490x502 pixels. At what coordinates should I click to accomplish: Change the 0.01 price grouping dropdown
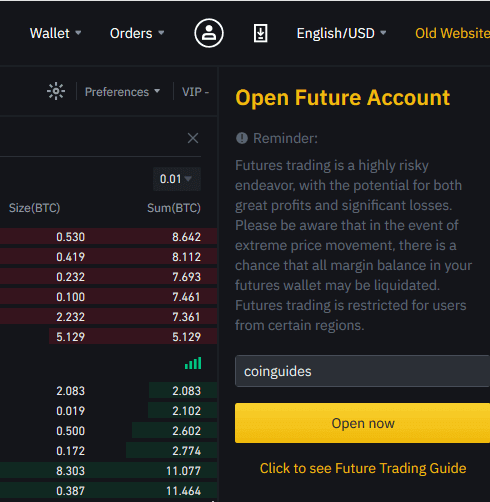pyautogui.click(x=177, y=179)
